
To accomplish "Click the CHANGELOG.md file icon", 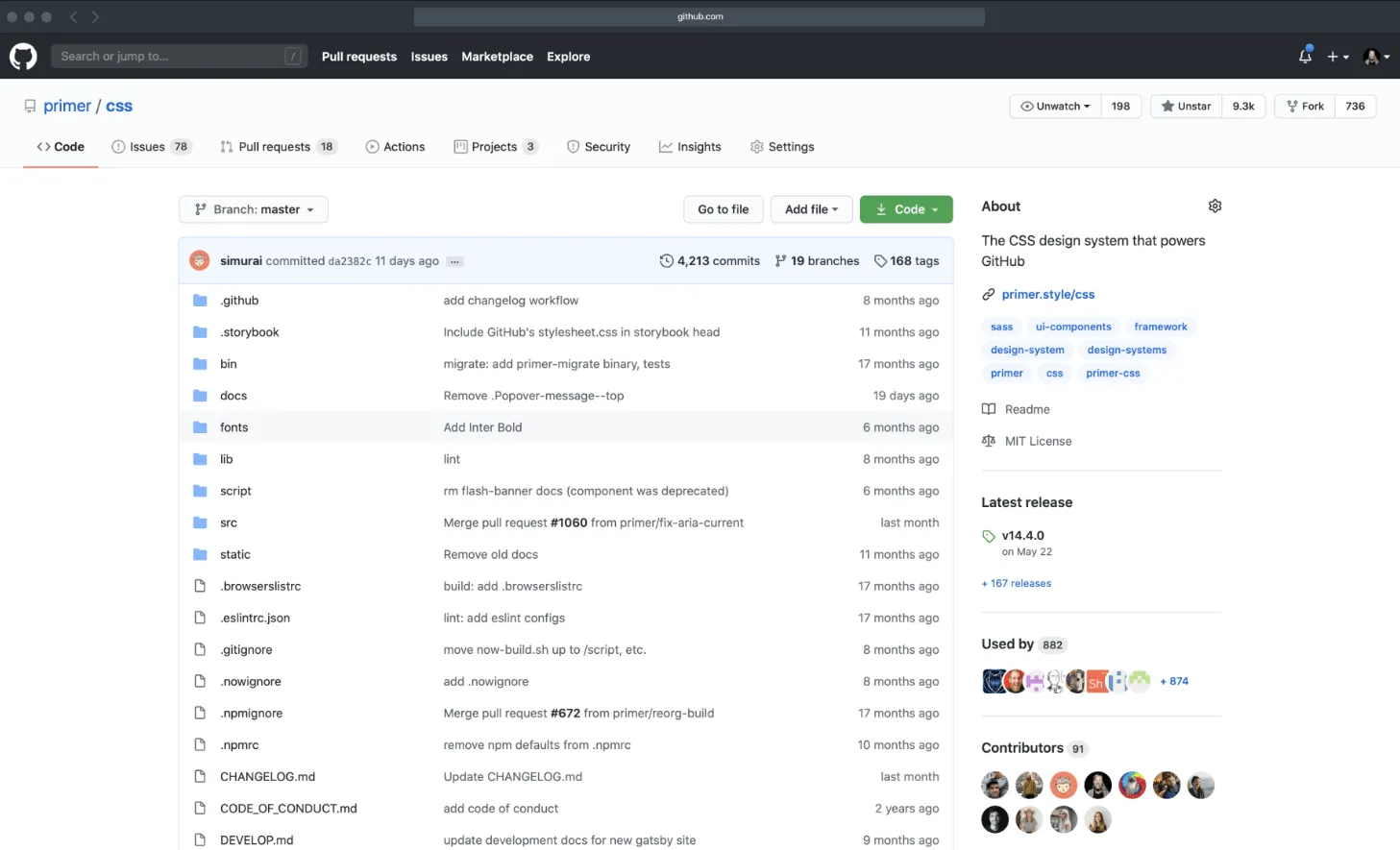I will (x=200, y=776).
